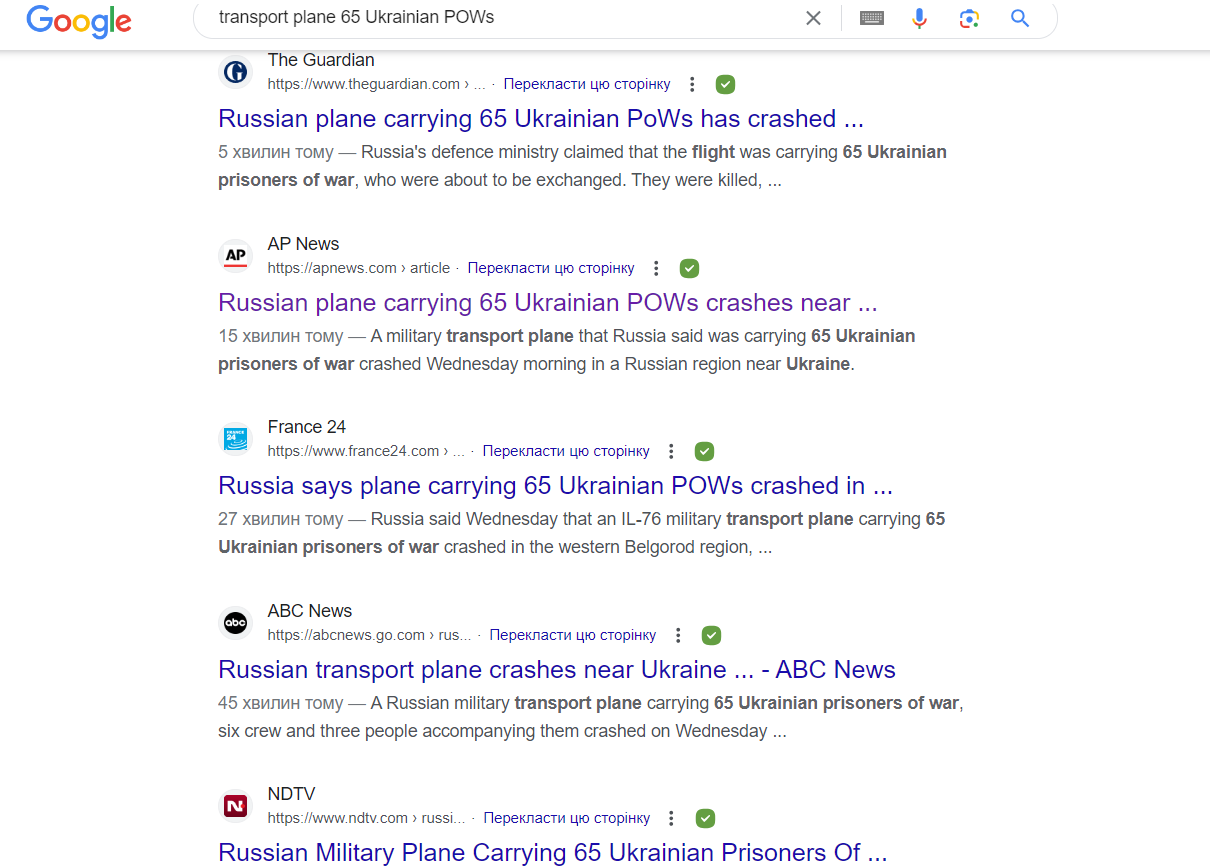1210x867 pixels.
Task: Open the on-screen keyboard icon
Action: click(872, 18)
